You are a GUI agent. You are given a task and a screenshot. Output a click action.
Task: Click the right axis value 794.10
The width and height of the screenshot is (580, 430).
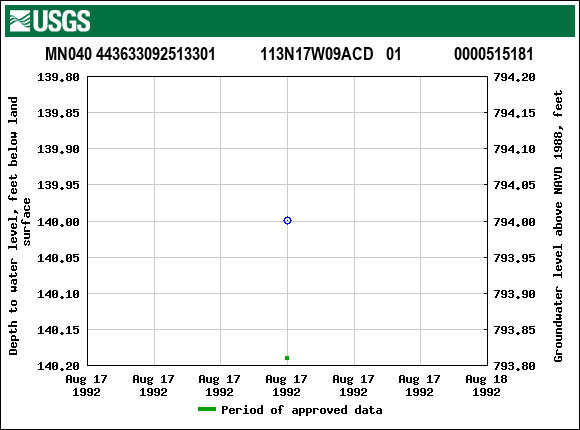click(515, 149)
